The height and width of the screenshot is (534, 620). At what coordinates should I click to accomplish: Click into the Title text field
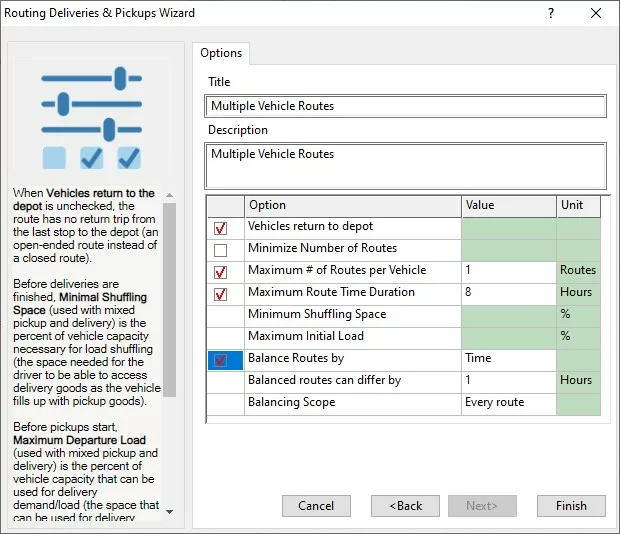pos(405,106)
